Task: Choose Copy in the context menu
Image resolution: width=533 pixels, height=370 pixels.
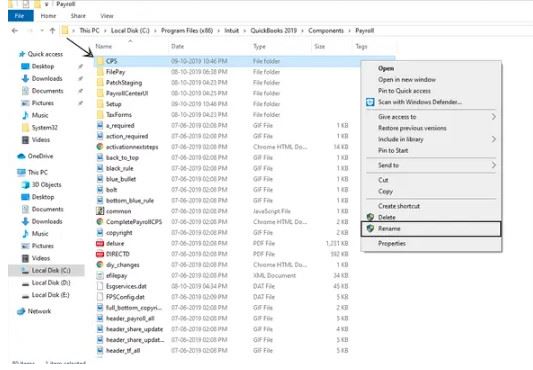Action: [x=385, y=191]
